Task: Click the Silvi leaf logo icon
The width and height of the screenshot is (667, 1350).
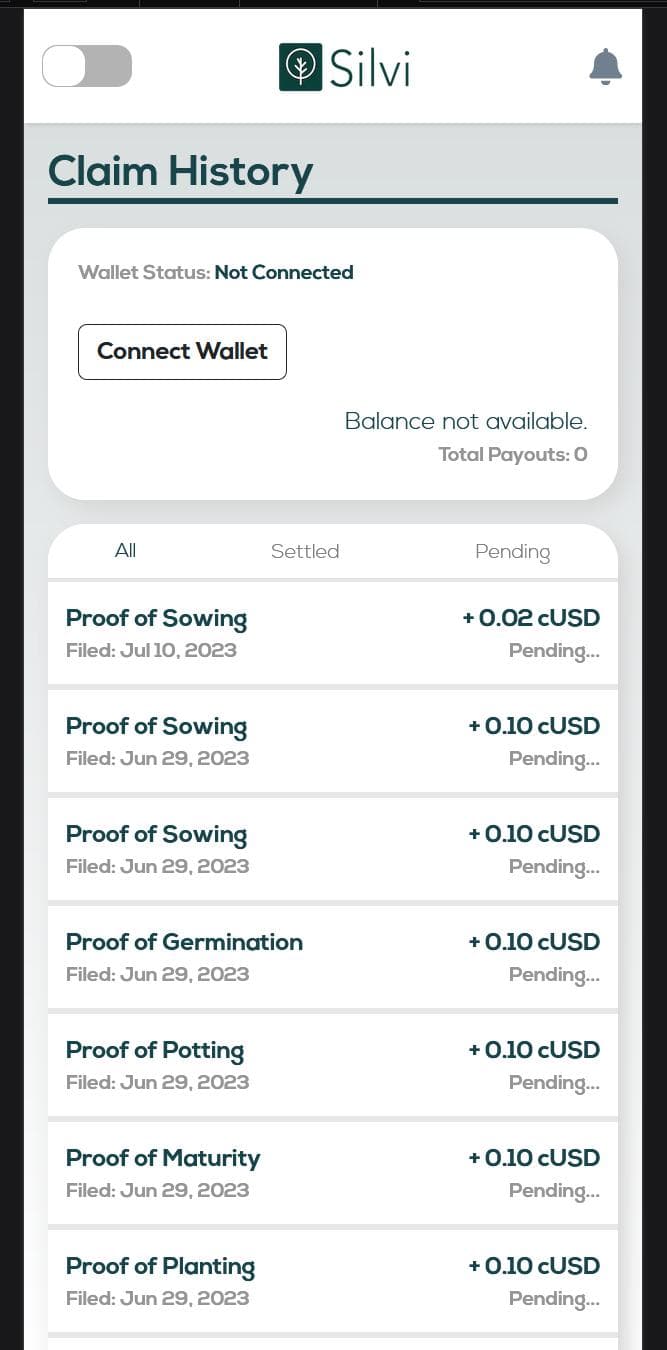Action: pos(300,67)
